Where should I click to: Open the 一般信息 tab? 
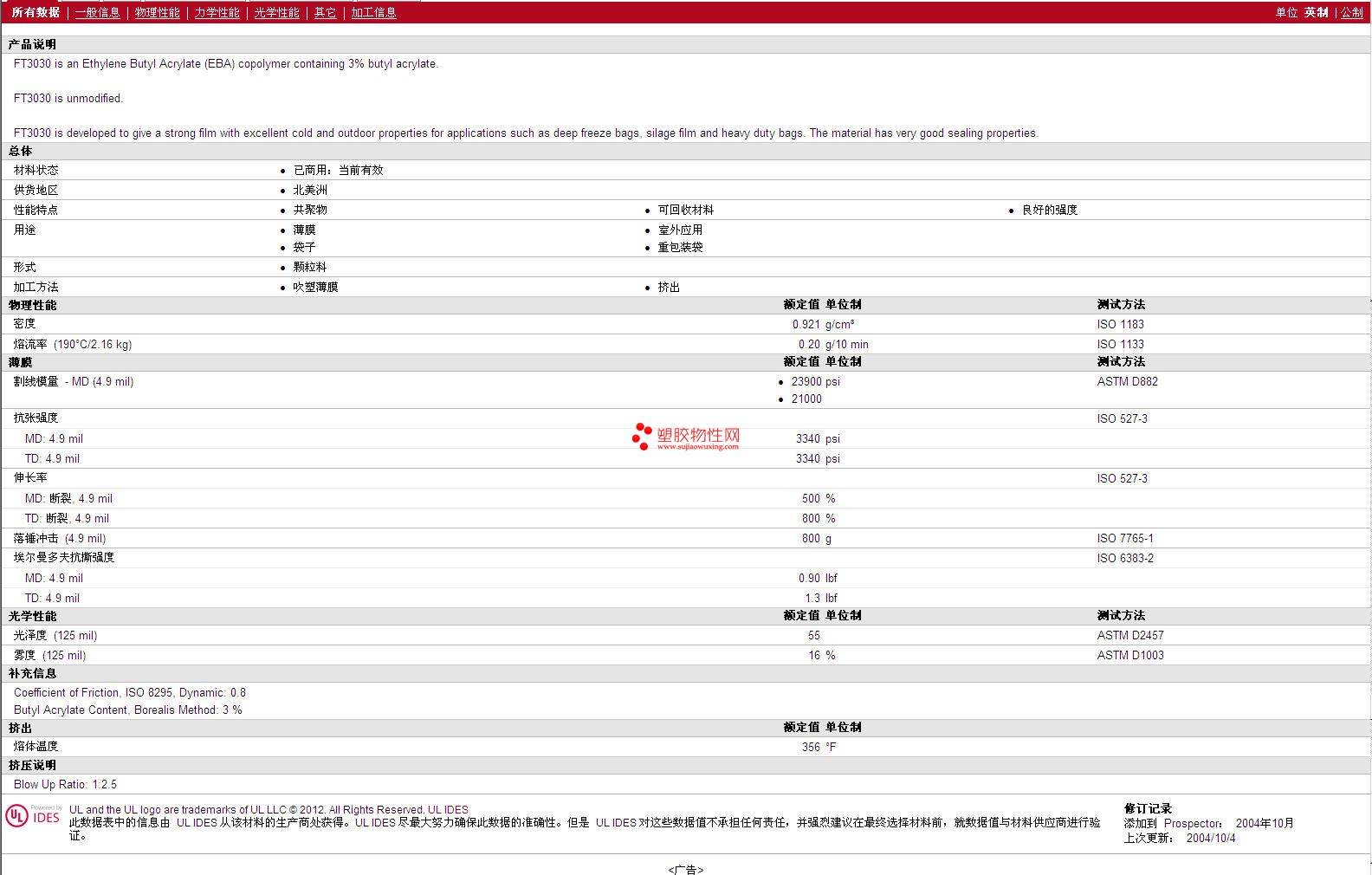97,12
